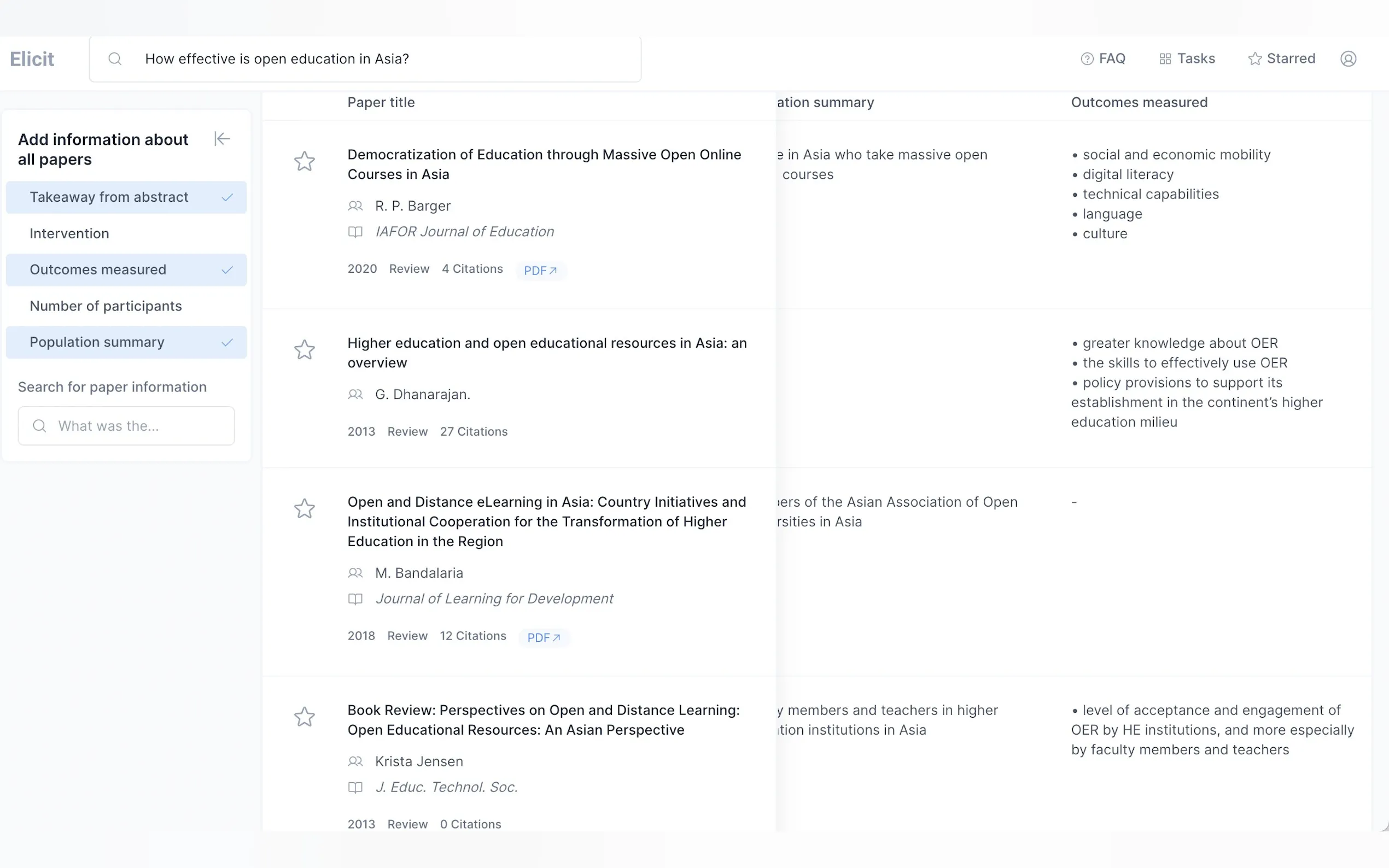Go to the Tasks menu
Viewport: 1389px width, 868px height.
point(1187,58)
